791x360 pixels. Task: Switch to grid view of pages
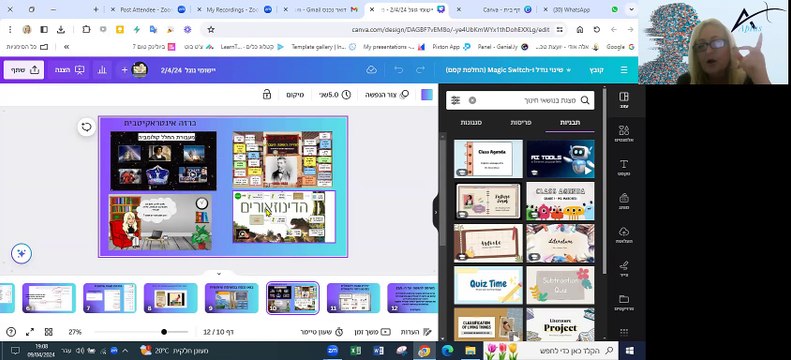pos(48,332)
